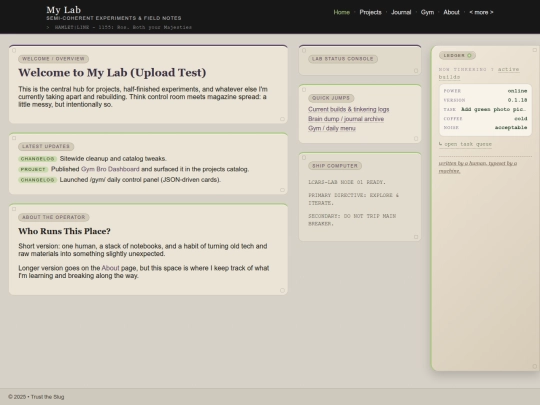Click 'written by a human' footer note link
540x405 pixels.
coord(478,167)
